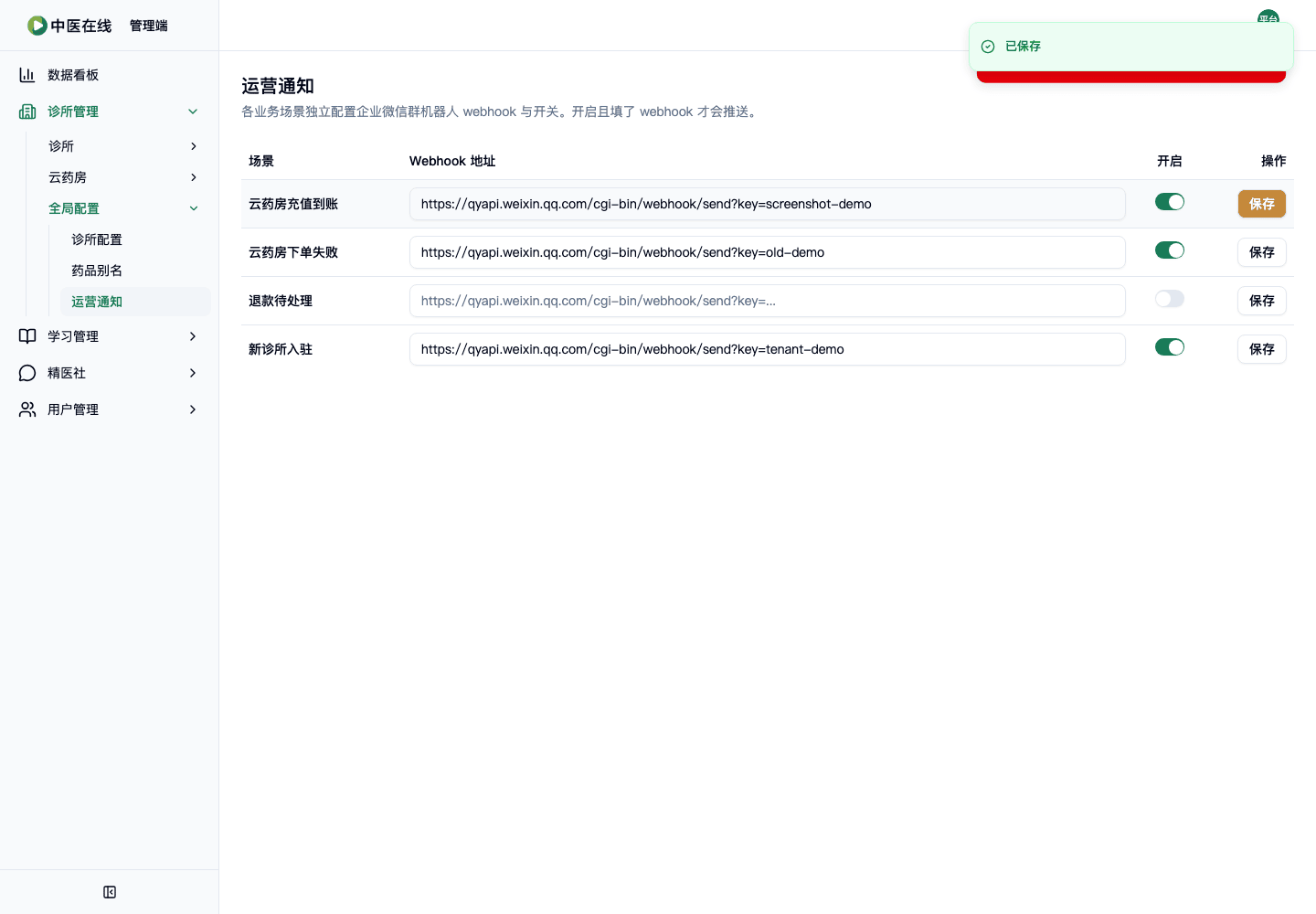Save the 云药房下单失败 webhook row
Image resolution: width=1316 pixels, height=914 pixels.
tap(1262, 252)
